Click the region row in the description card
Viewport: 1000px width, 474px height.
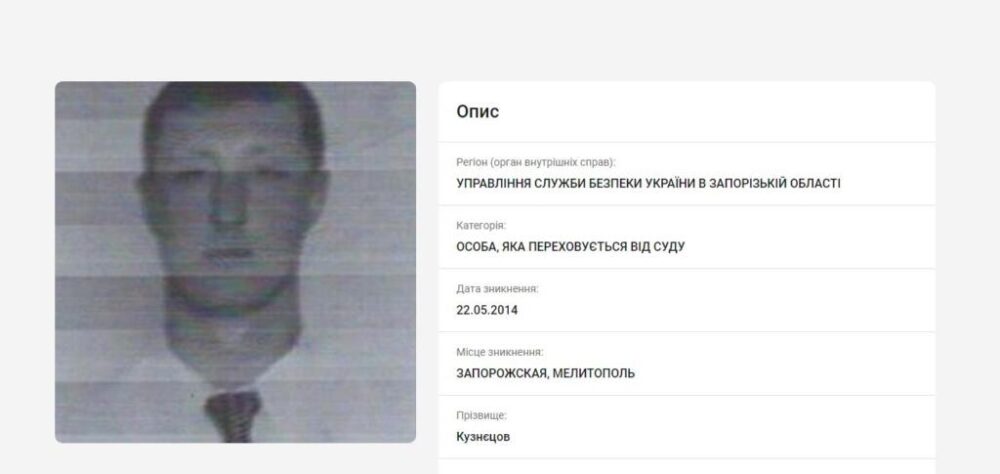[x=687, y=174]
